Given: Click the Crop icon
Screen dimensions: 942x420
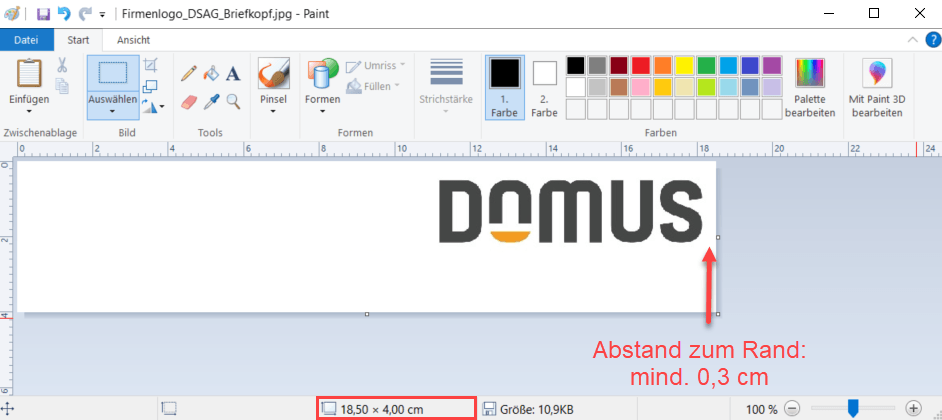Looking at the screenshot, I should 151,64.
